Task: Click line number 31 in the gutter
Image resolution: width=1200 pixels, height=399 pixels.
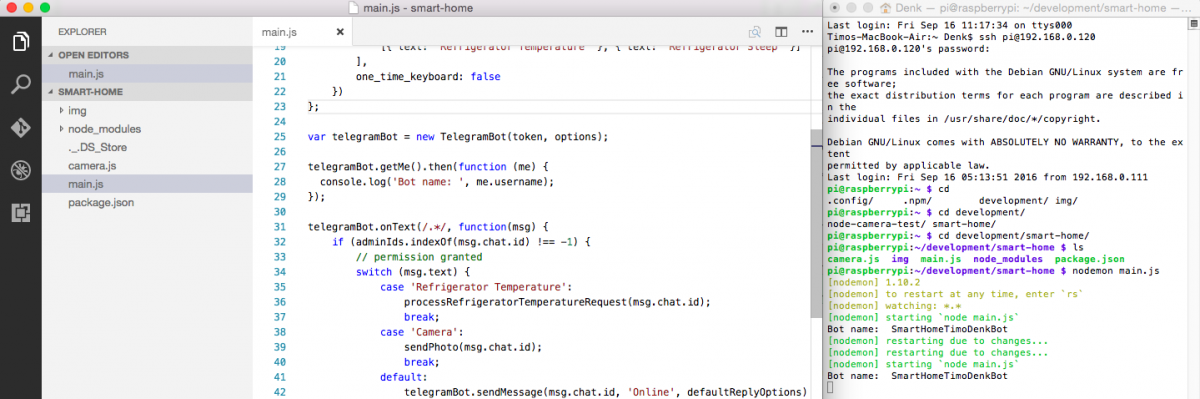Action: [279, 226]
